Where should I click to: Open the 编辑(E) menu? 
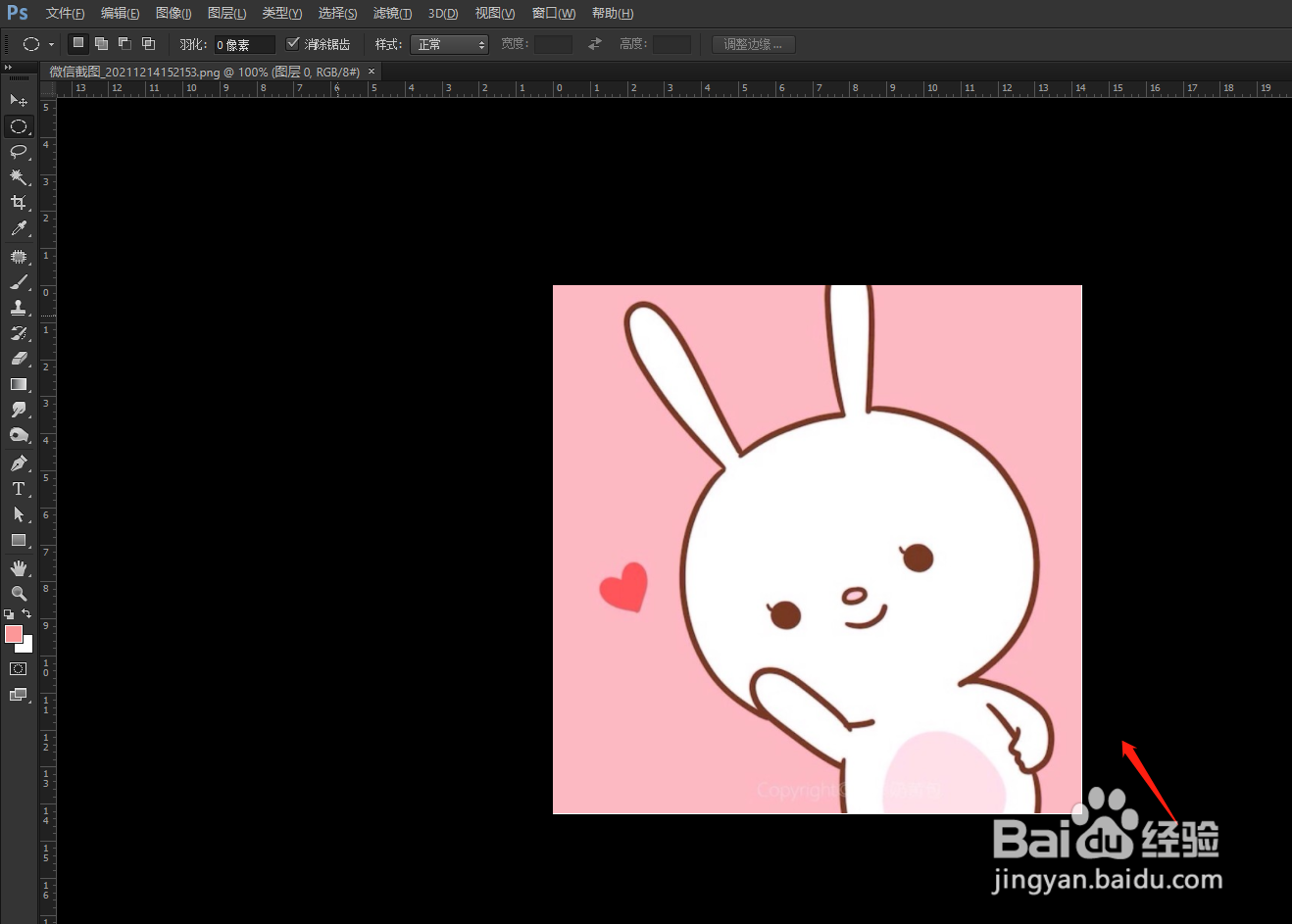[120, 13]
